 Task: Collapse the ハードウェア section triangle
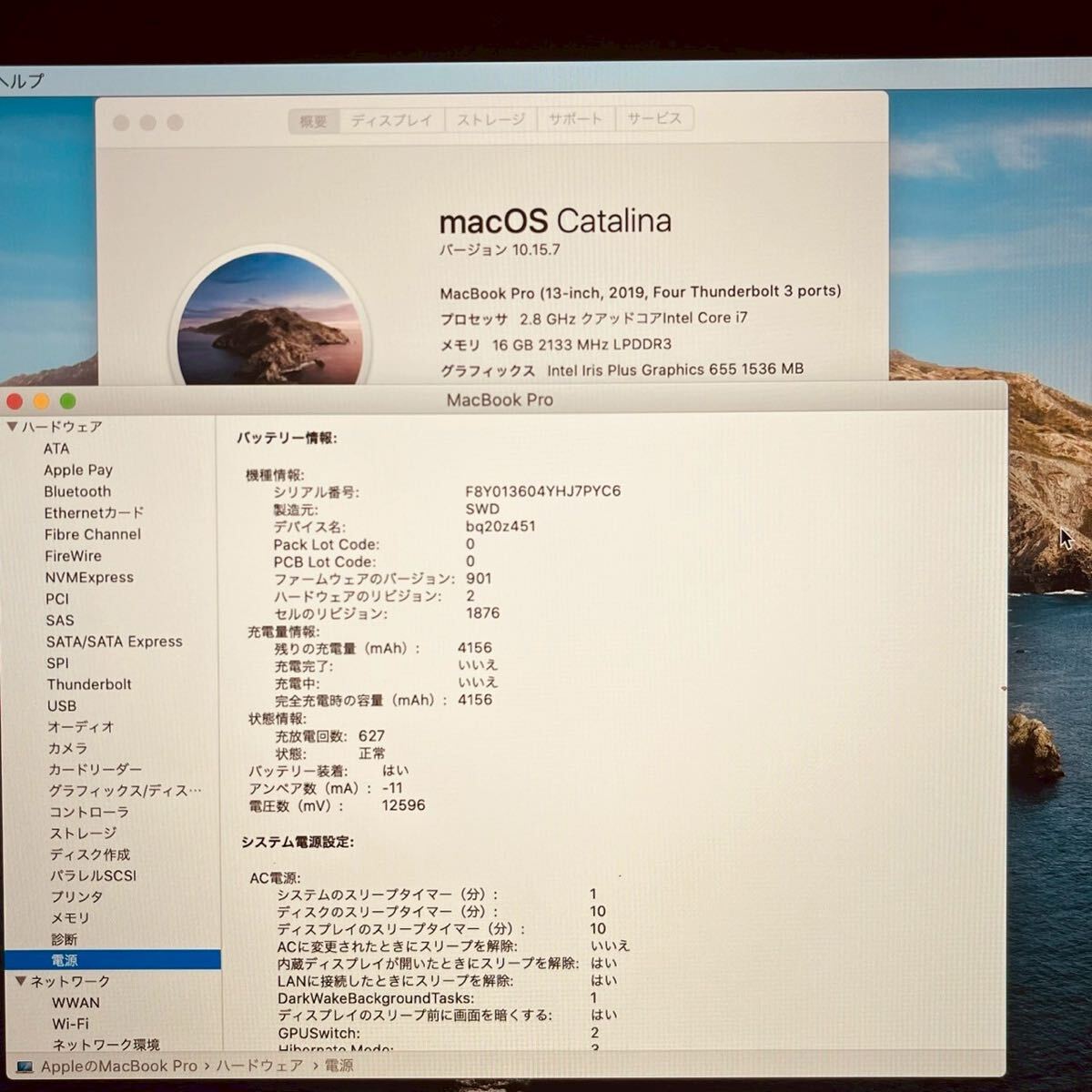tap(12, 426)
